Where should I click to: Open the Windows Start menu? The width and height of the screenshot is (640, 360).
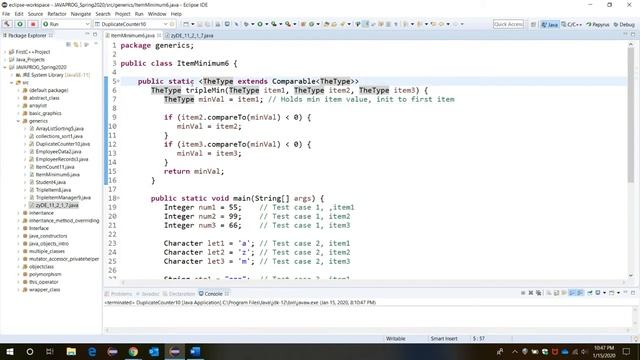pos(10,351)
